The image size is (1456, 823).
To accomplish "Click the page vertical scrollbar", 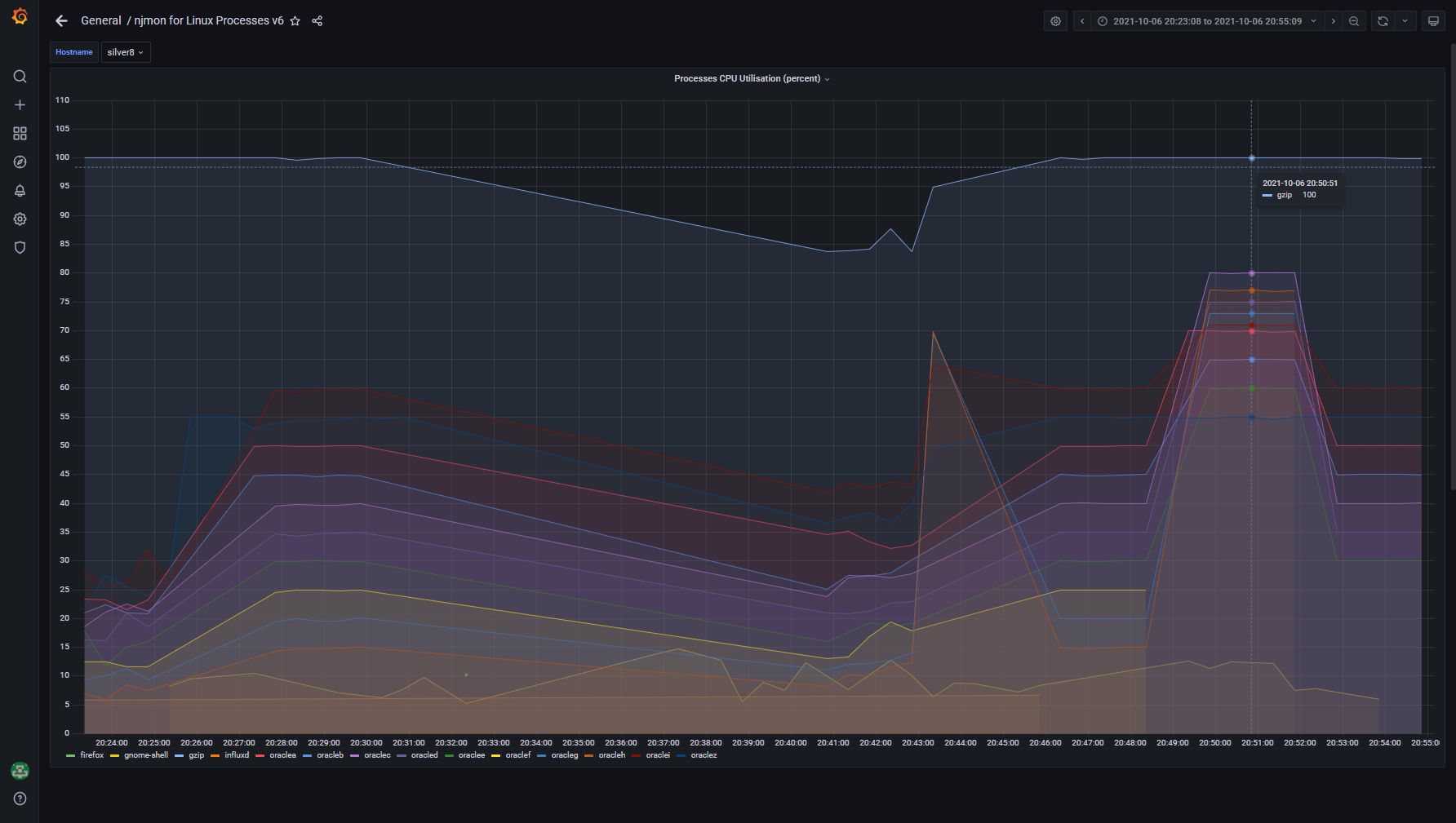I will 1452,265.
